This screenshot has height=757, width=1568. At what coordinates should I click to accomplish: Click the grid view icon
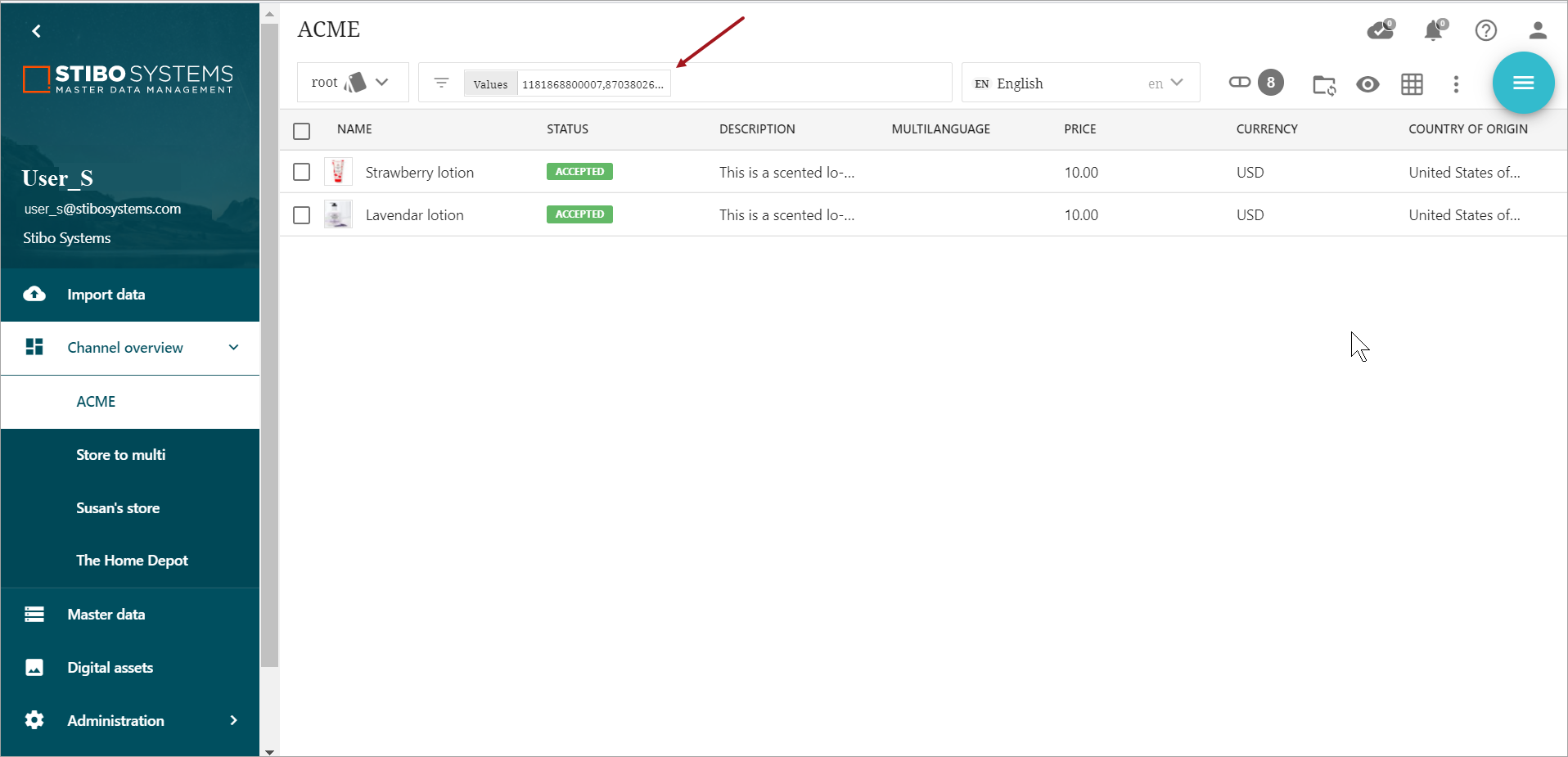tap(1412, 84)
